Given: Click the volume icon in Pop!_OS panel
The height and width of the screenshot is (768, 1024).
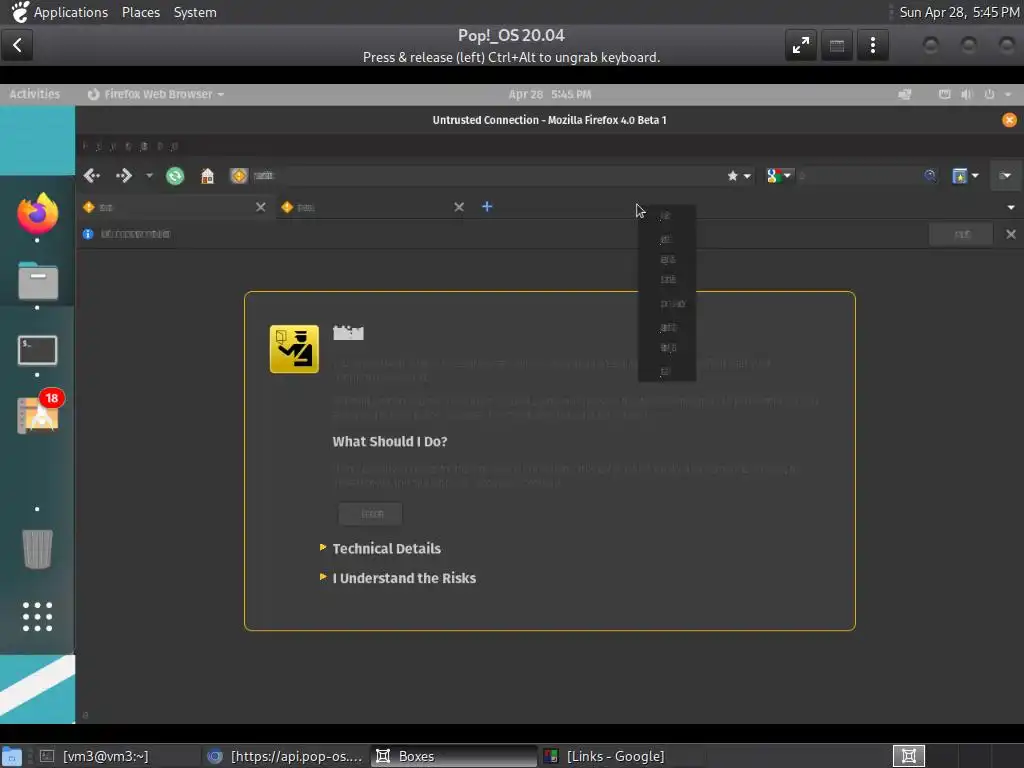Looking at the screenshot, I should pyautogui.click(x=967, y=94).
